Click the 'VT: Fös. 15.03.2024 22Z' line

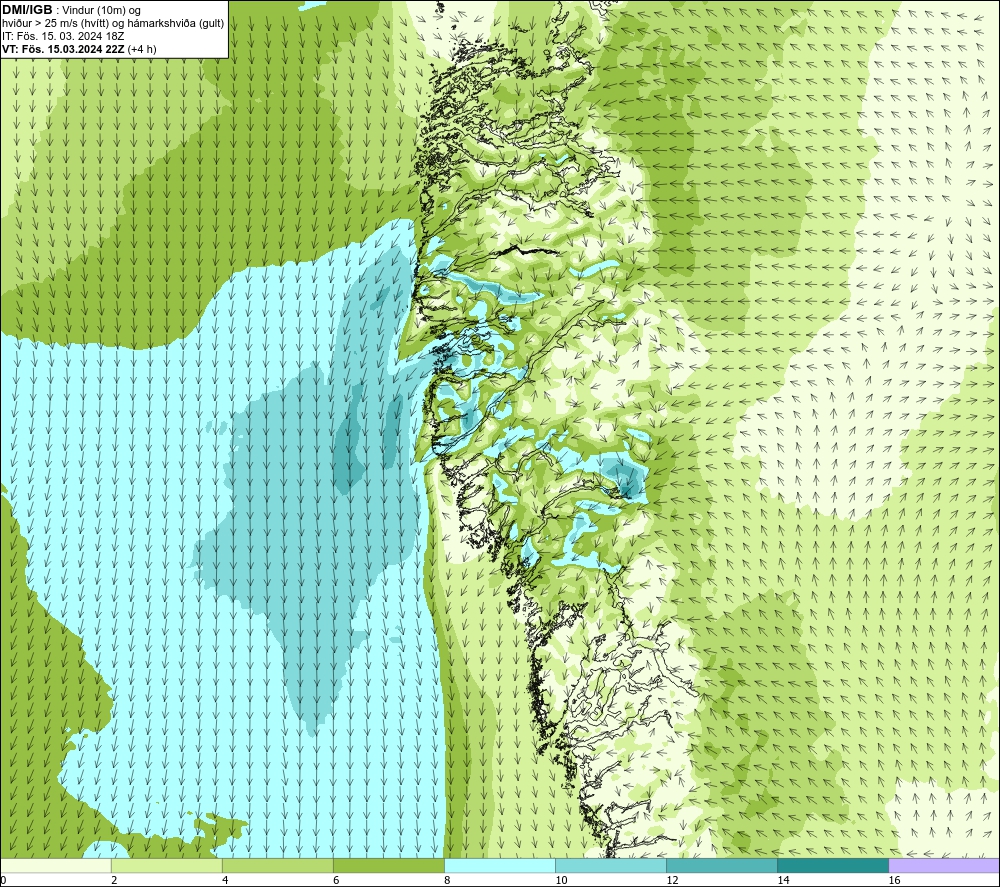63,49
